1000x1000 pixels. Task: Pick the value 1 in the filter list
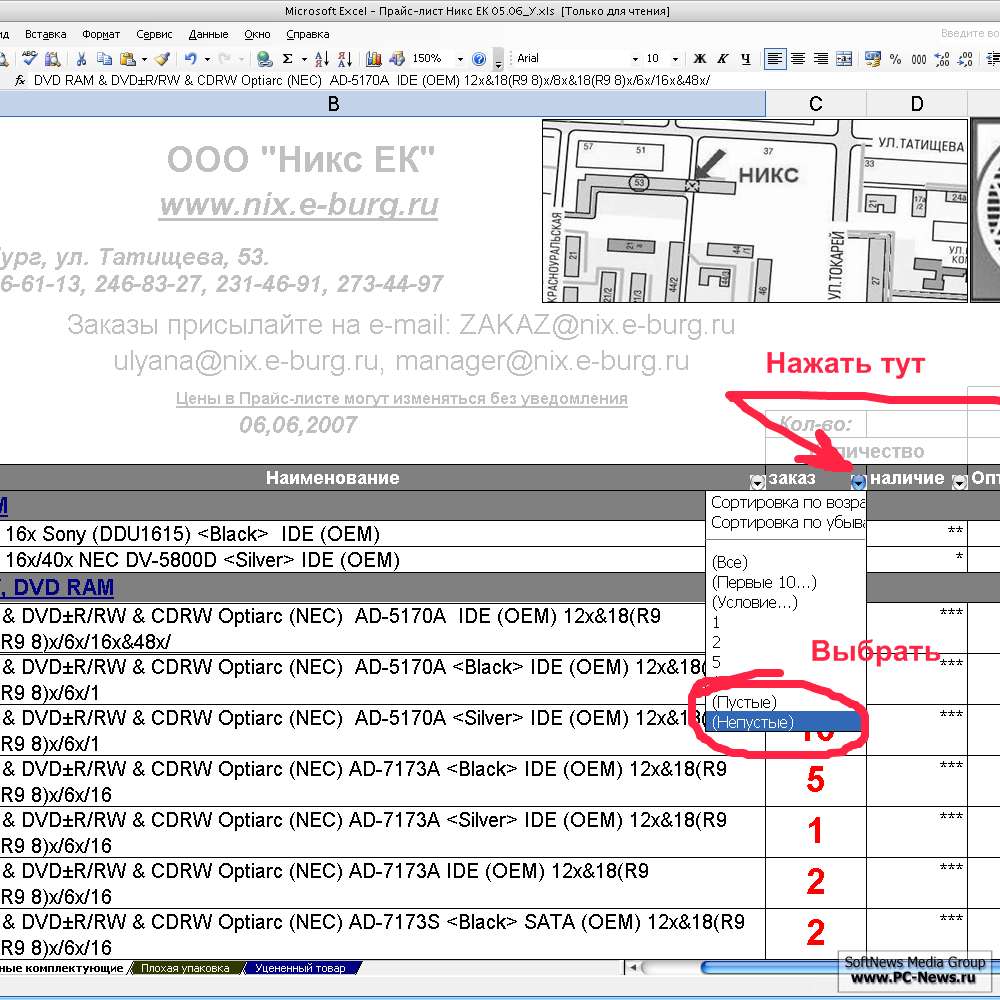pos(786,622)
